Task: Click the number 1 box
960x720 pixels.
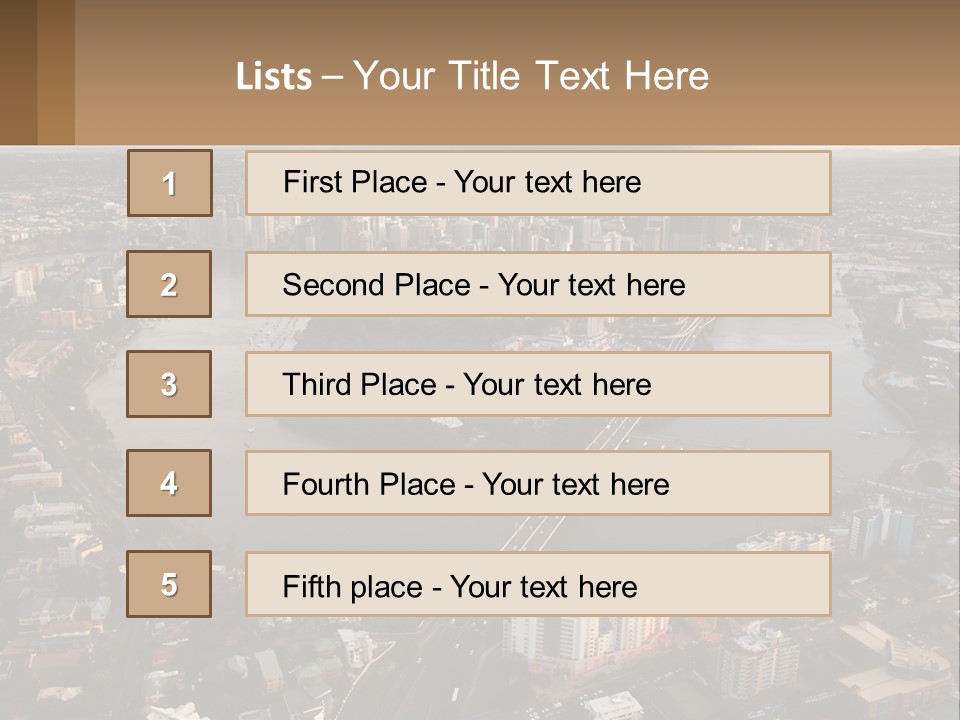Action: [169, 183]
